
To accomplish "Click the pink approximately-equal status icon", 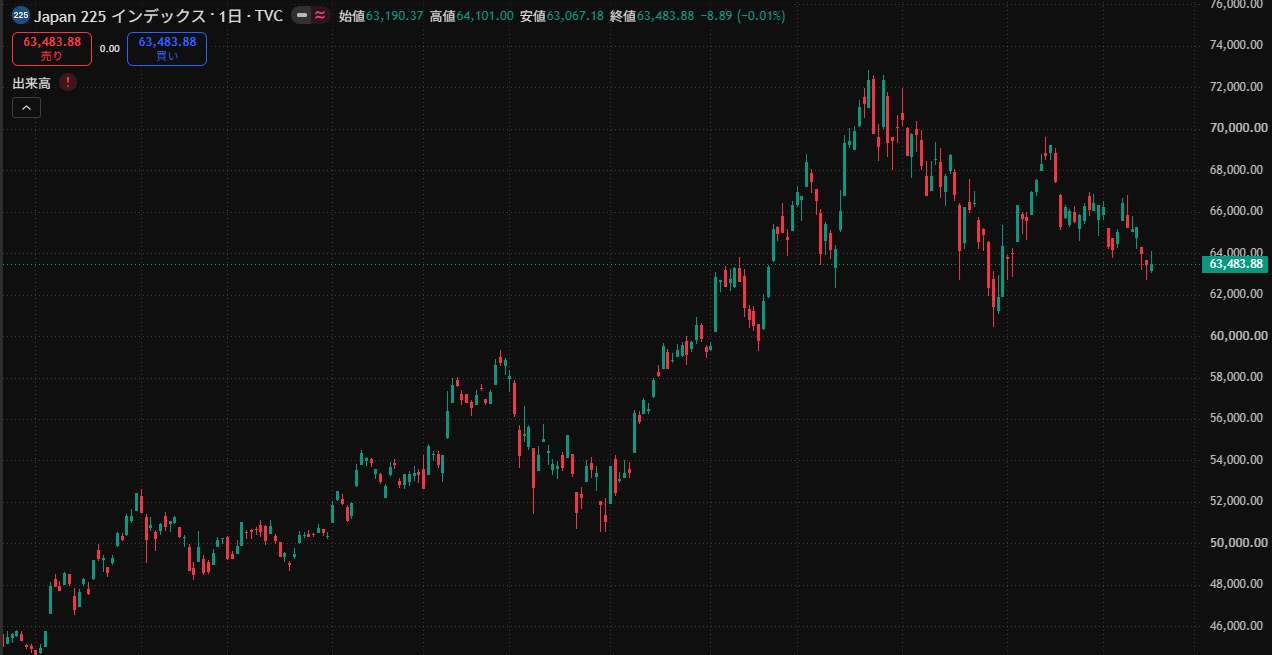I will click(320, 16).
